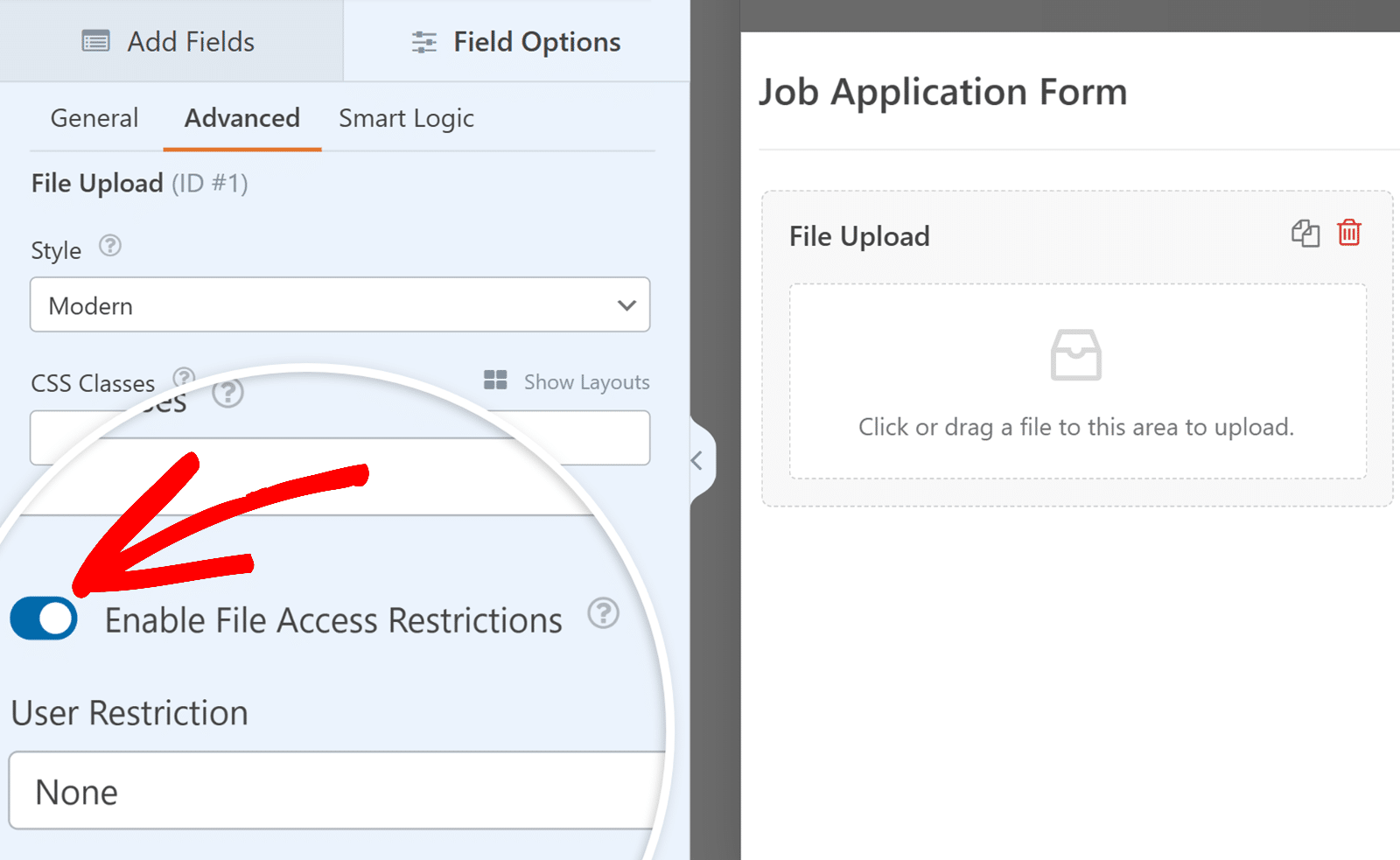Click the CSS Classes help icon
The image size is (1400, 860).
[185, 378]
